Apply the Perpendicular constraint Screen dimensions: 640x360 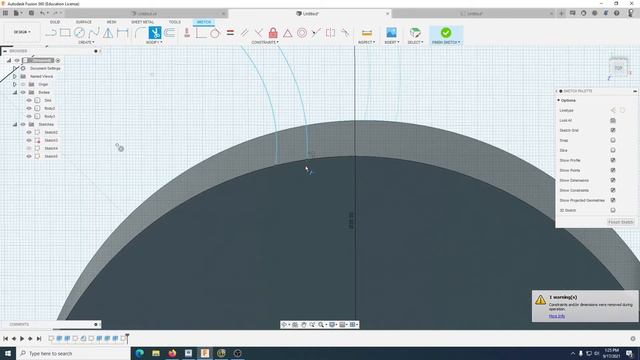[x=258, y=33]
